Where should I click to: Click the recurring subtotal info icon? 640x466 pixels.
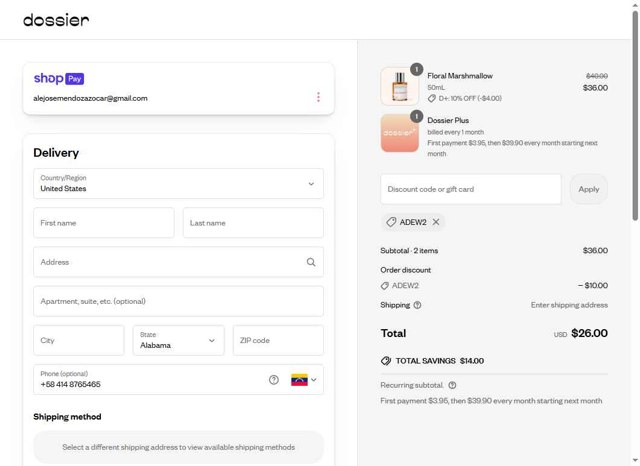coord(452,385)
